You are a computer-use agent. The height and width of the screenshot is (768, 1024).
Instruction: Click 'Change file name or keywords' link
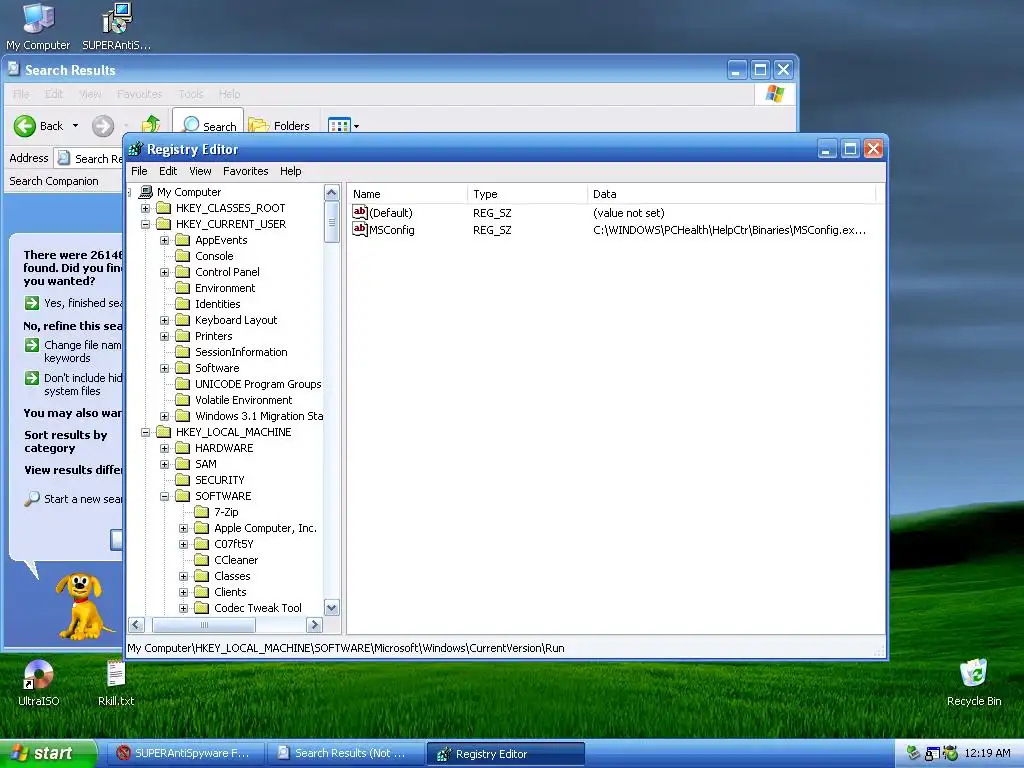(83, 351)
